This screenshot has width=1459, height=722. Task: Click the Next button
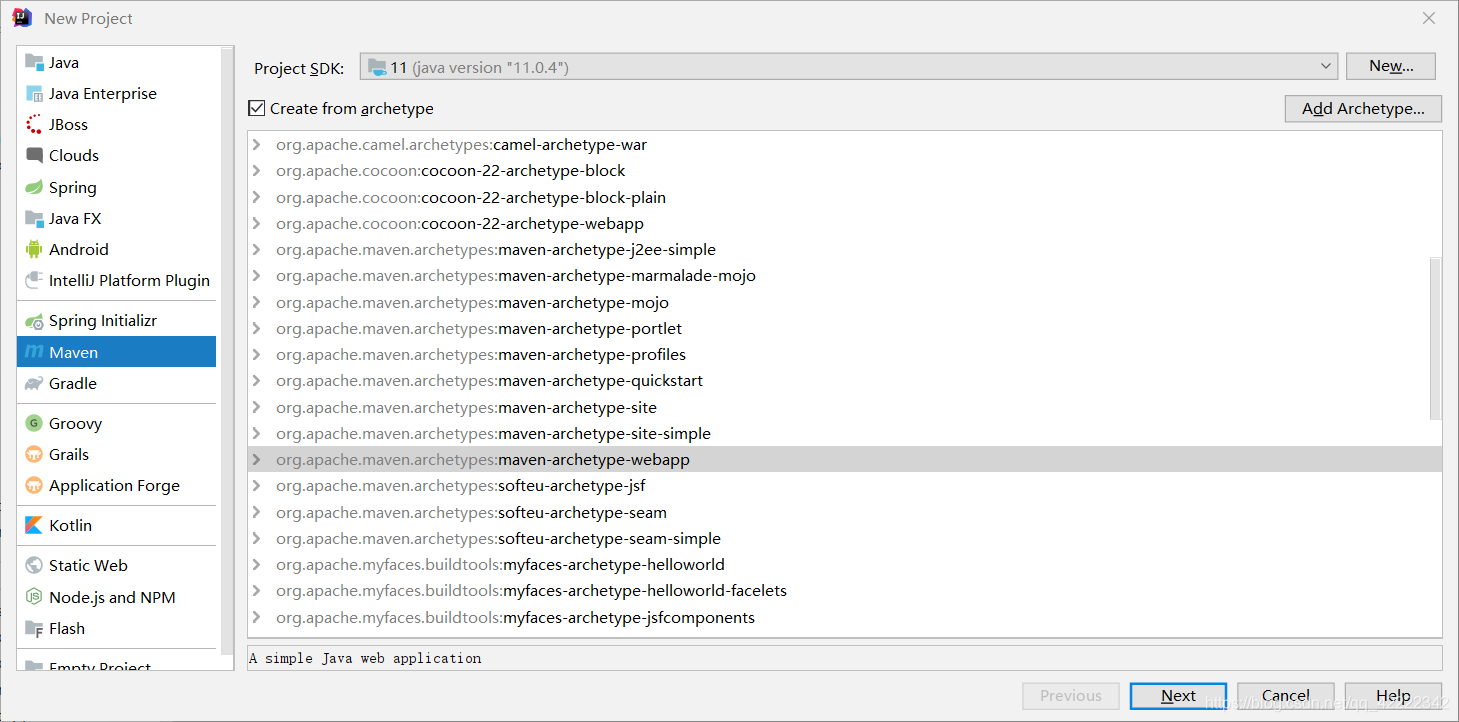1178,696
